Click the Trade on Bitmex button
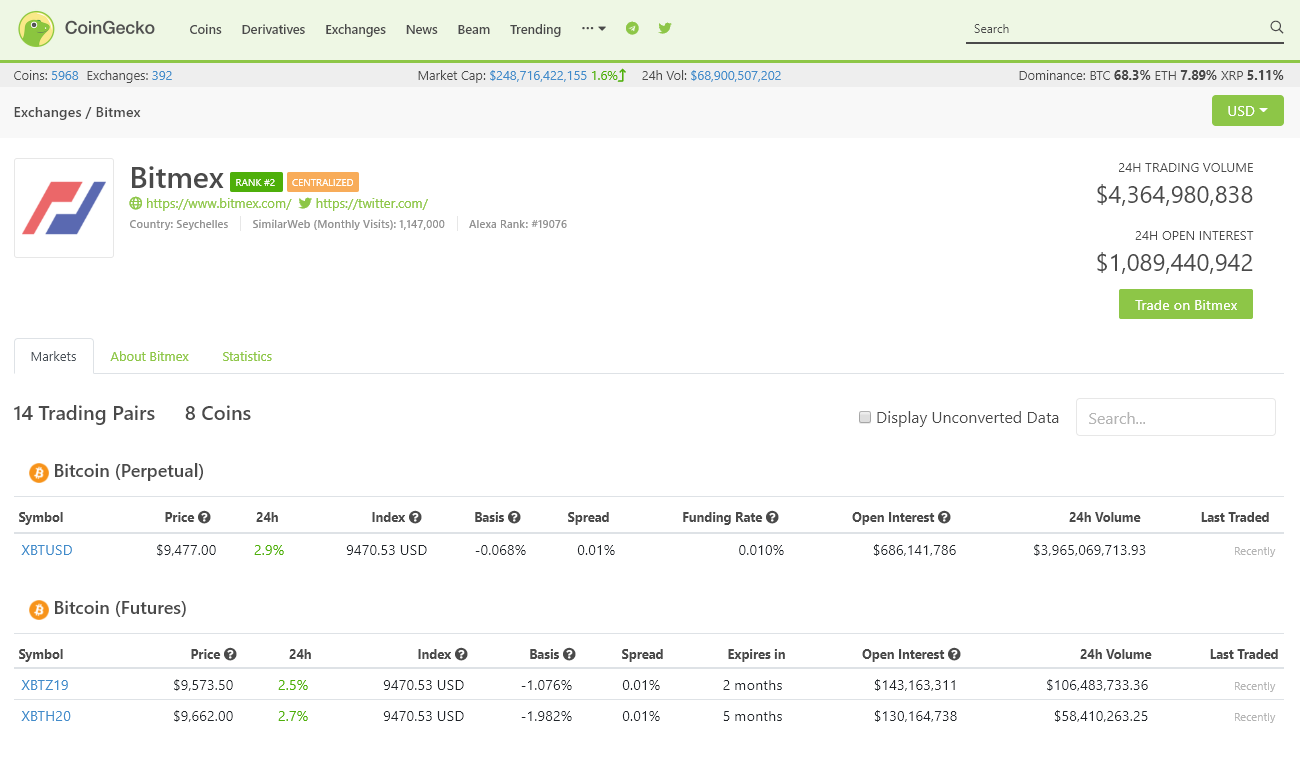Image resolution: width=1300 pixels, height=760 pixels. pyautogui.click(x=1186, y=305)
